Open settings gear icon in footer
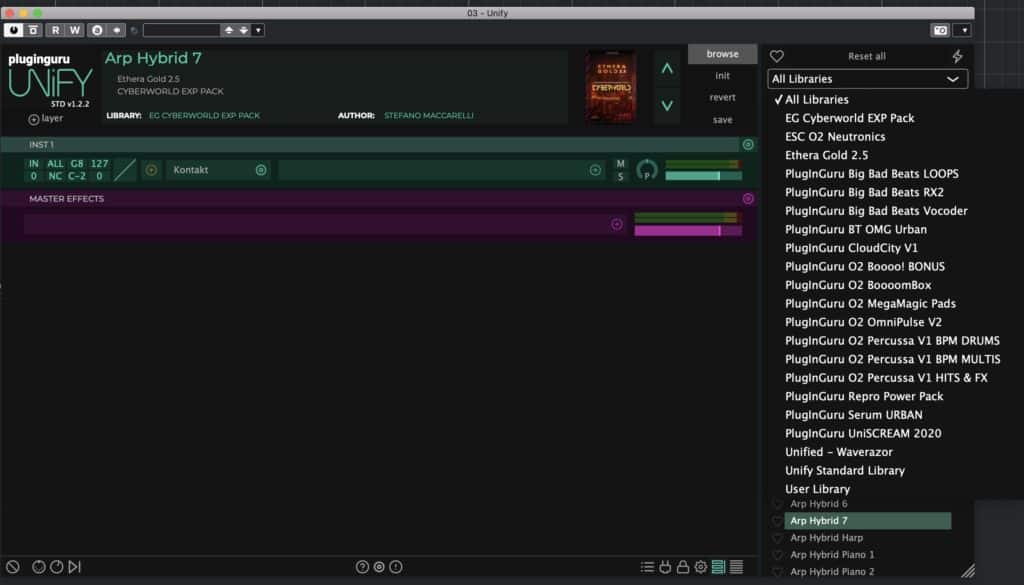Screen dimensions: 1024x585 tap(701, 567)
